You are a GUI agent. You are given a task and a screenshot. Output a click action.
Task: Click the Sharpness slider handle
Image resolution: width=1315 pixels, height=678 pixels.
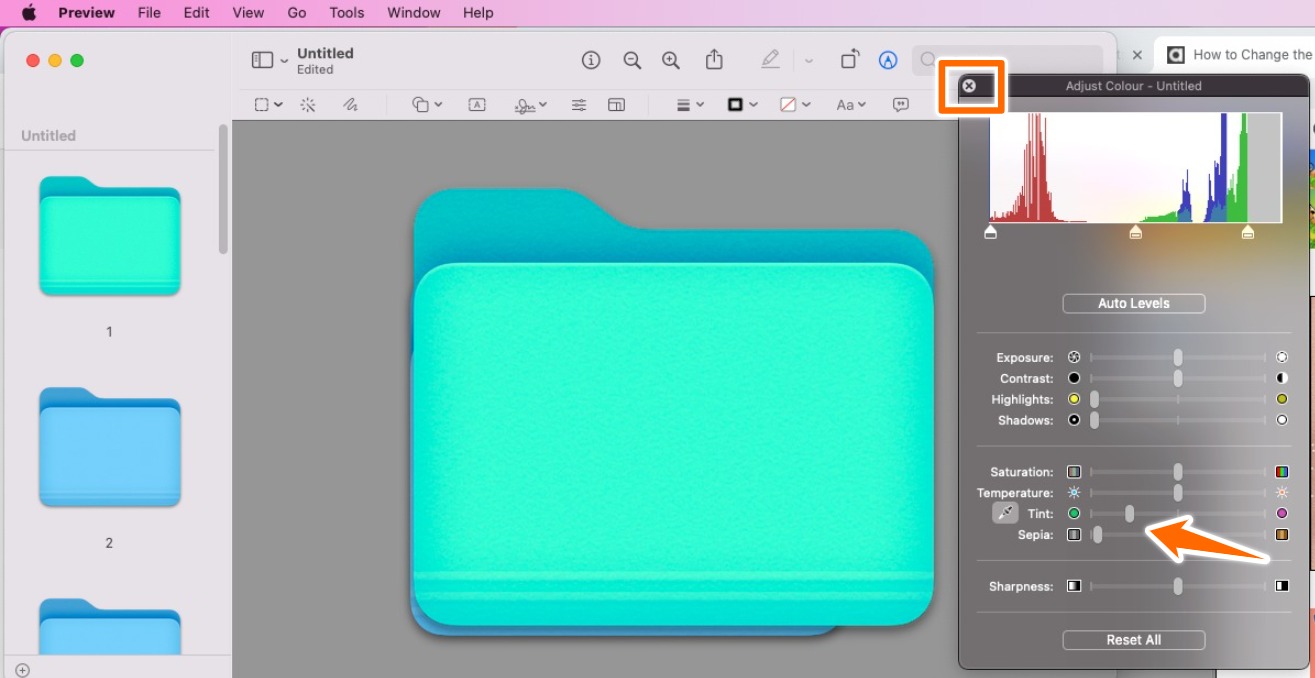[x=1178, y=586]
